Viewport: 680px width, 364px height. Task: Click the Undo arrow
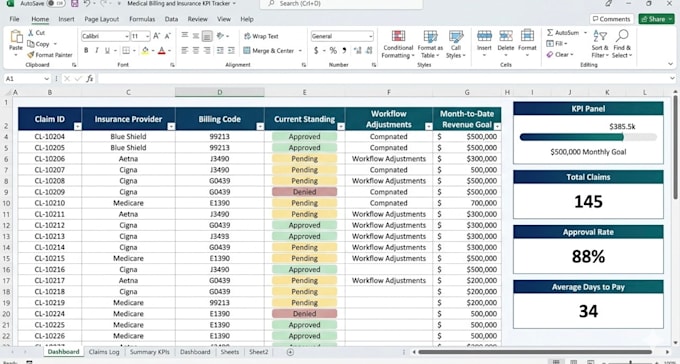[x=87, y=3]
